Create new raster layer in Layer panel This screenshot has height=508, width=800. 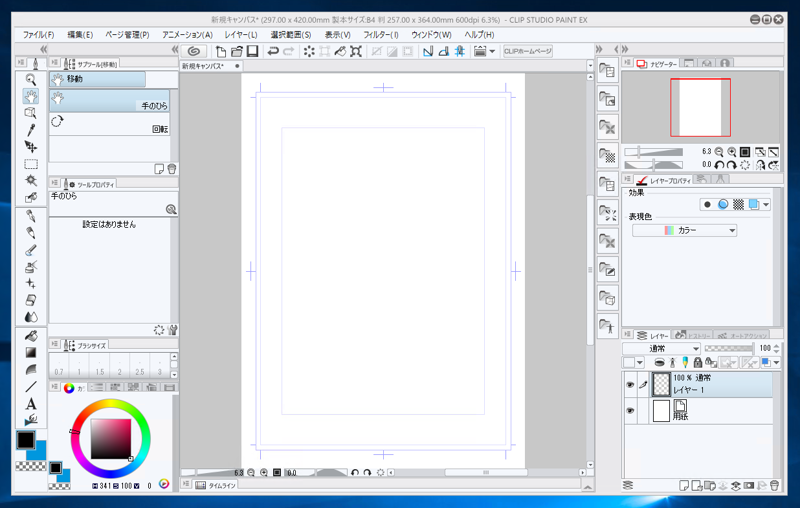coord(684,486)
